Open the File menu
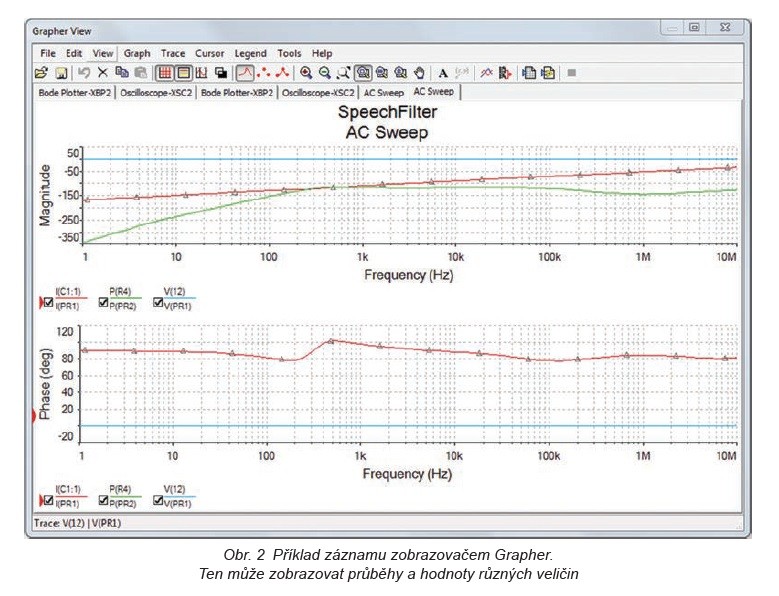779x596 pixels. [x=48, y=53]
